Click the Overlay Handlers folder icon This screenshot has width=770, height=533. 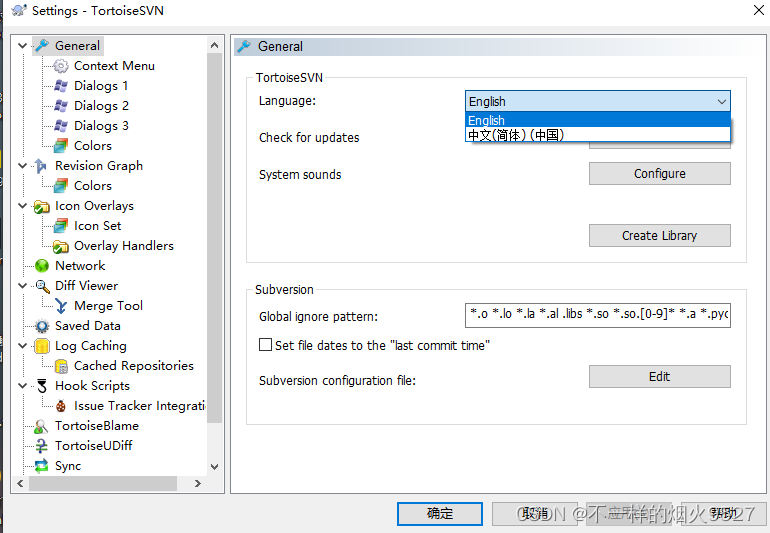(61, 246)
